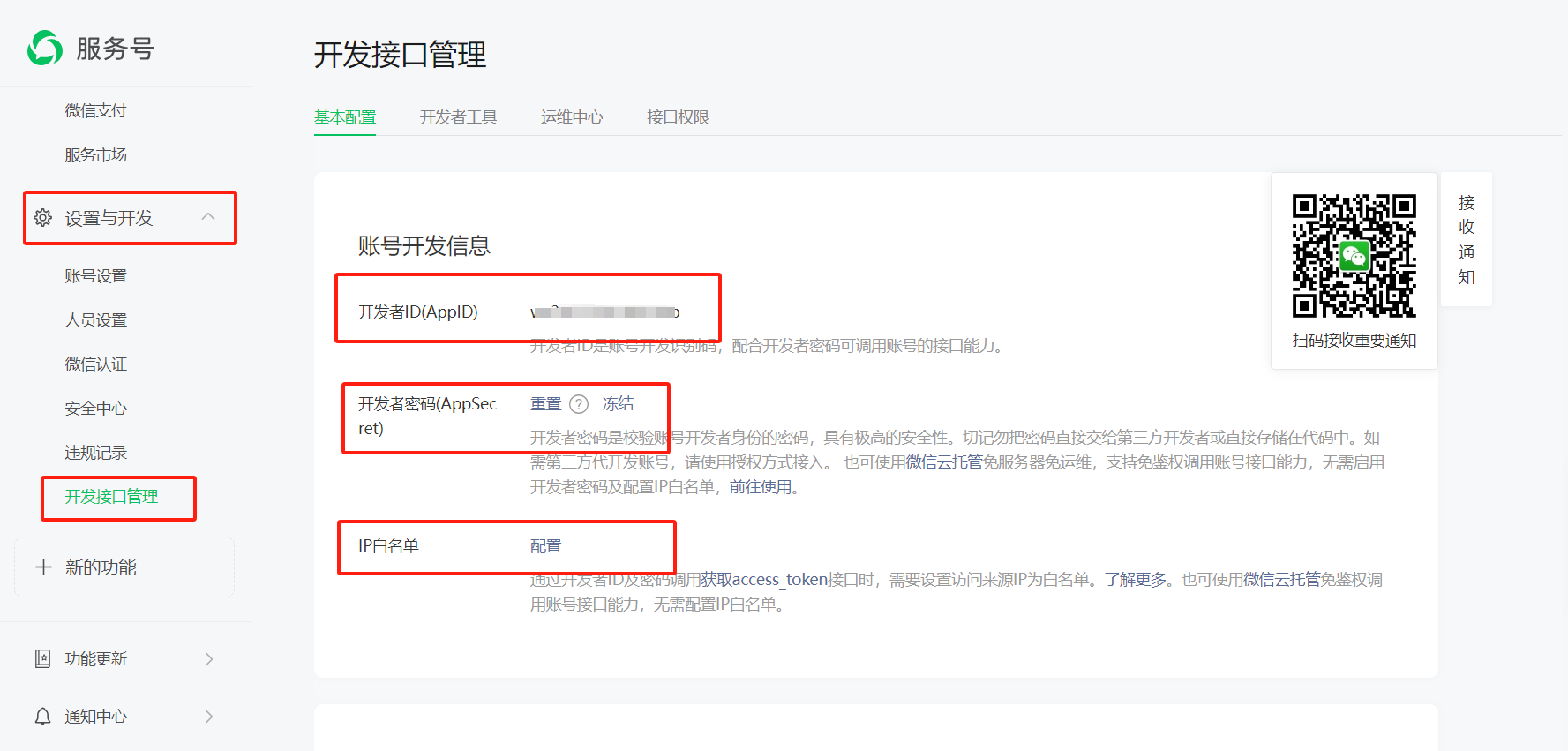Click the 开发接口管理 page title
This screenshot has width=1568, height=751.
click(400, 55)
